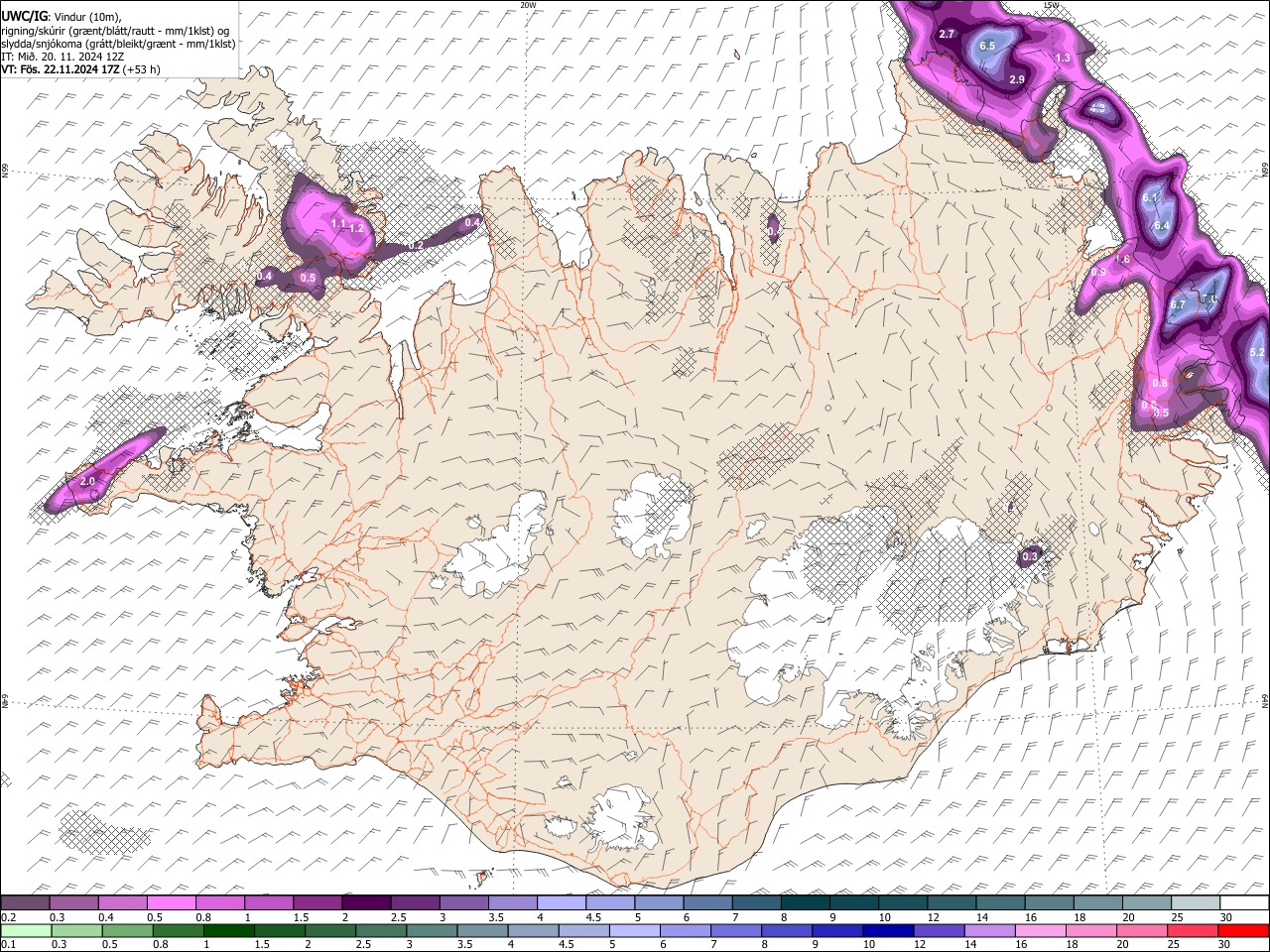The image size is (1270, 952).
Task: Click the grey-purple snow swatch between 0.2 and 0.3
Action: 25,903
